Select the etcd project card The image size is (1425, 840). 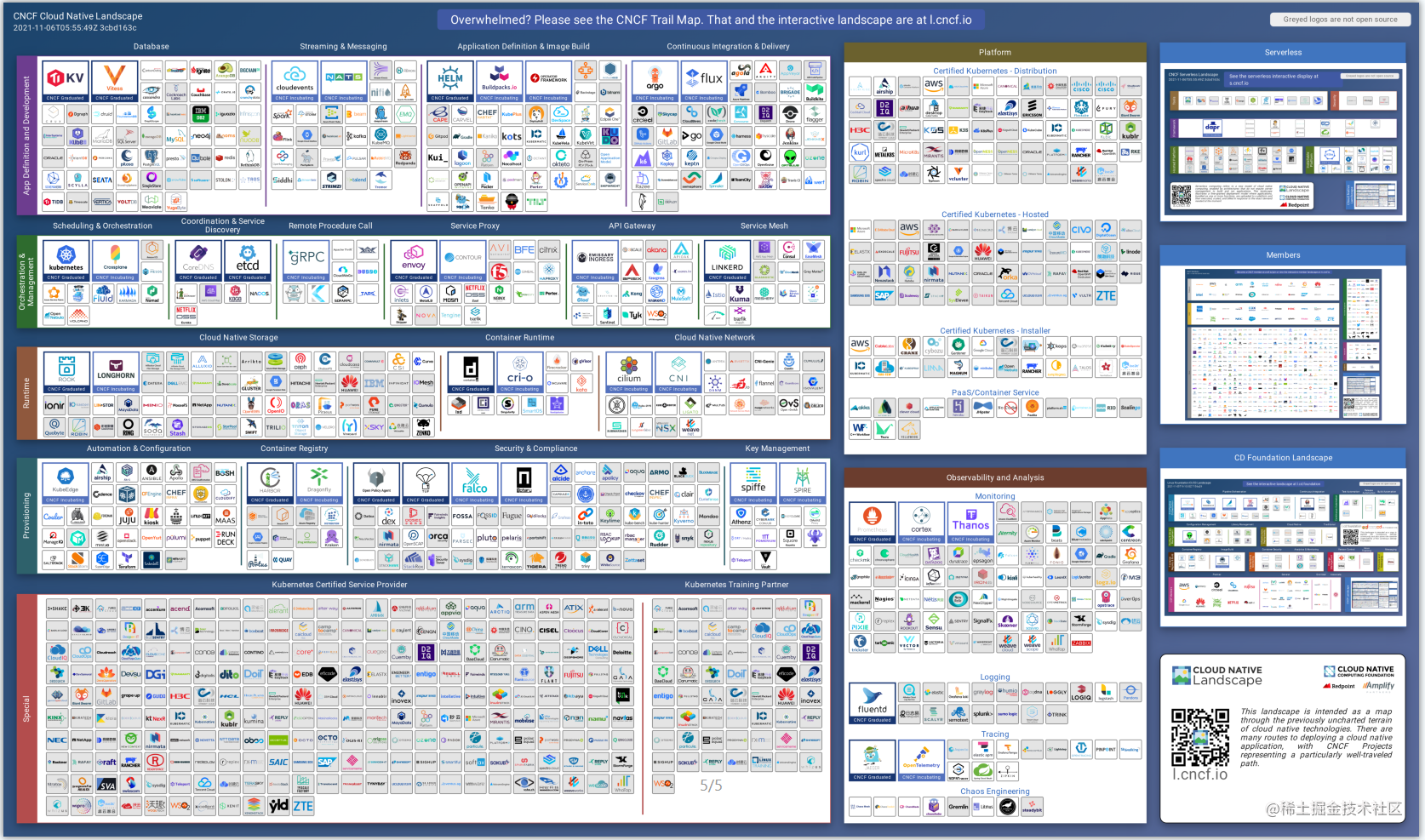248,260
